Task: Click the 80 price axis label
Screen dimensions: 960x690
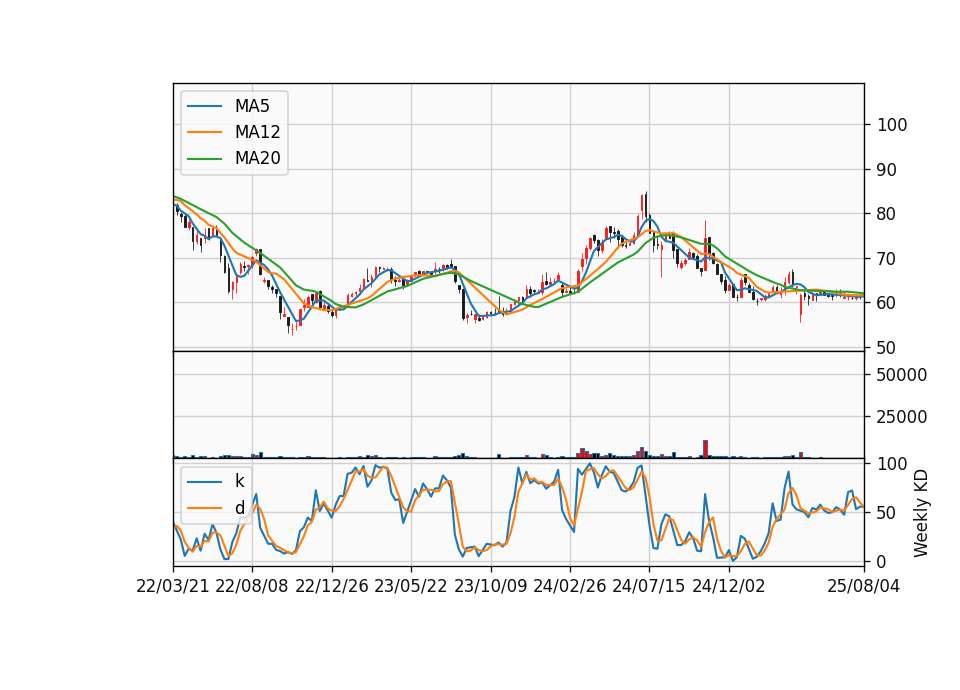Action: tap(887, 214)
